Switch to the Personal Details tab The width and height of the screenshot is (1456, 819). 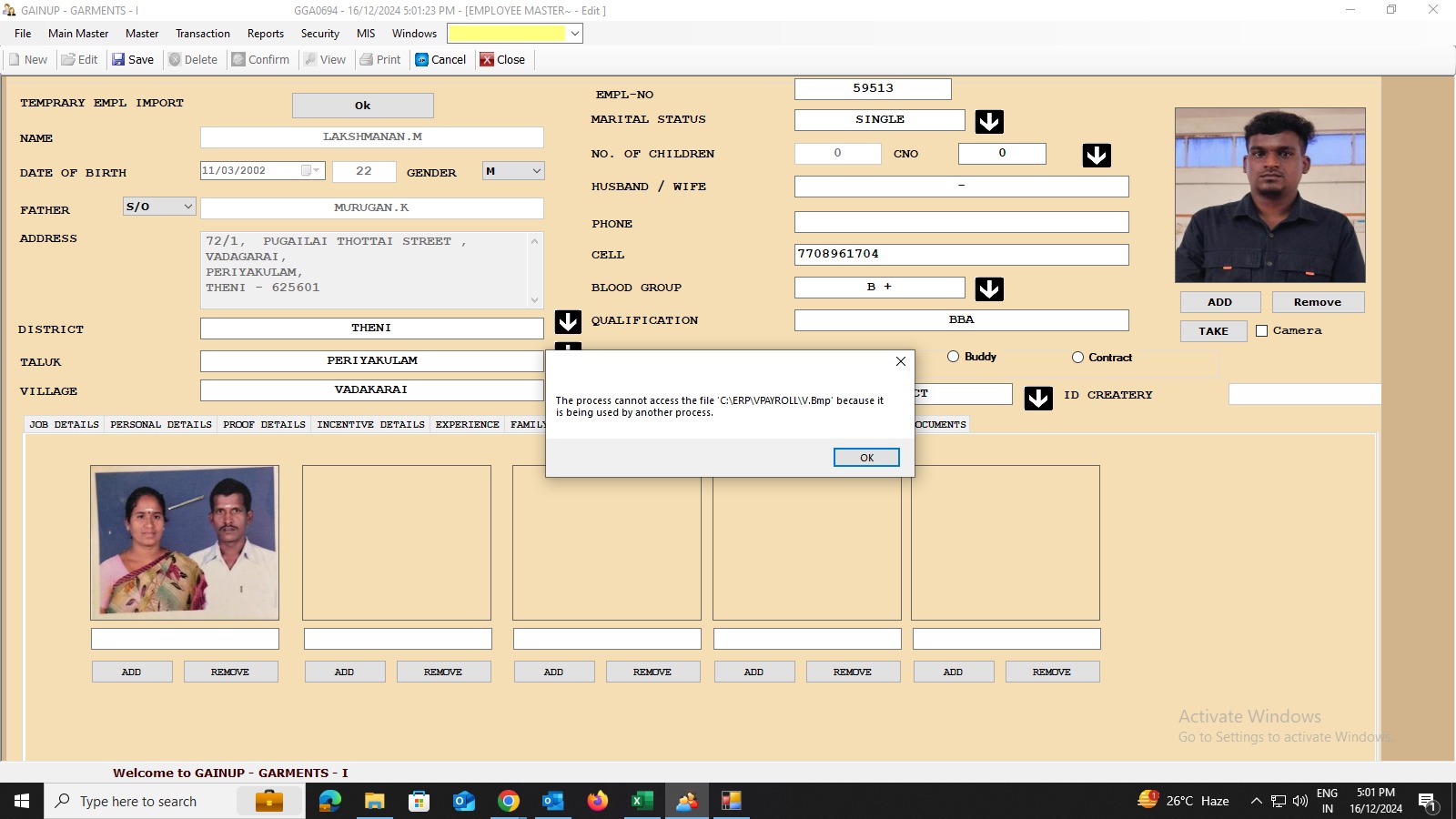pos(161,425)
